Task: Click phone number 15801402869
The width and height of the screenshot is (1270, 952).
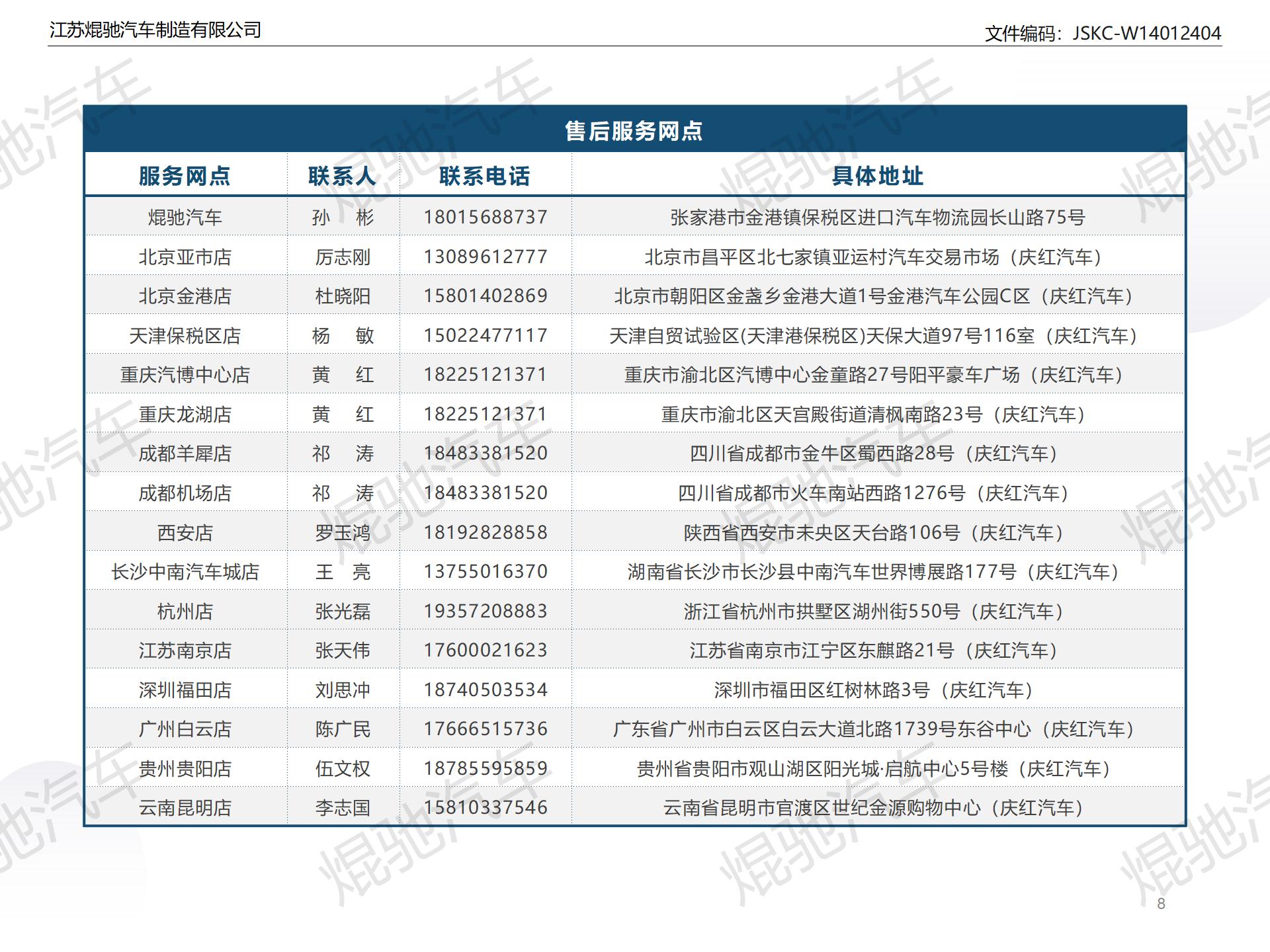Action: coord(486,296)
